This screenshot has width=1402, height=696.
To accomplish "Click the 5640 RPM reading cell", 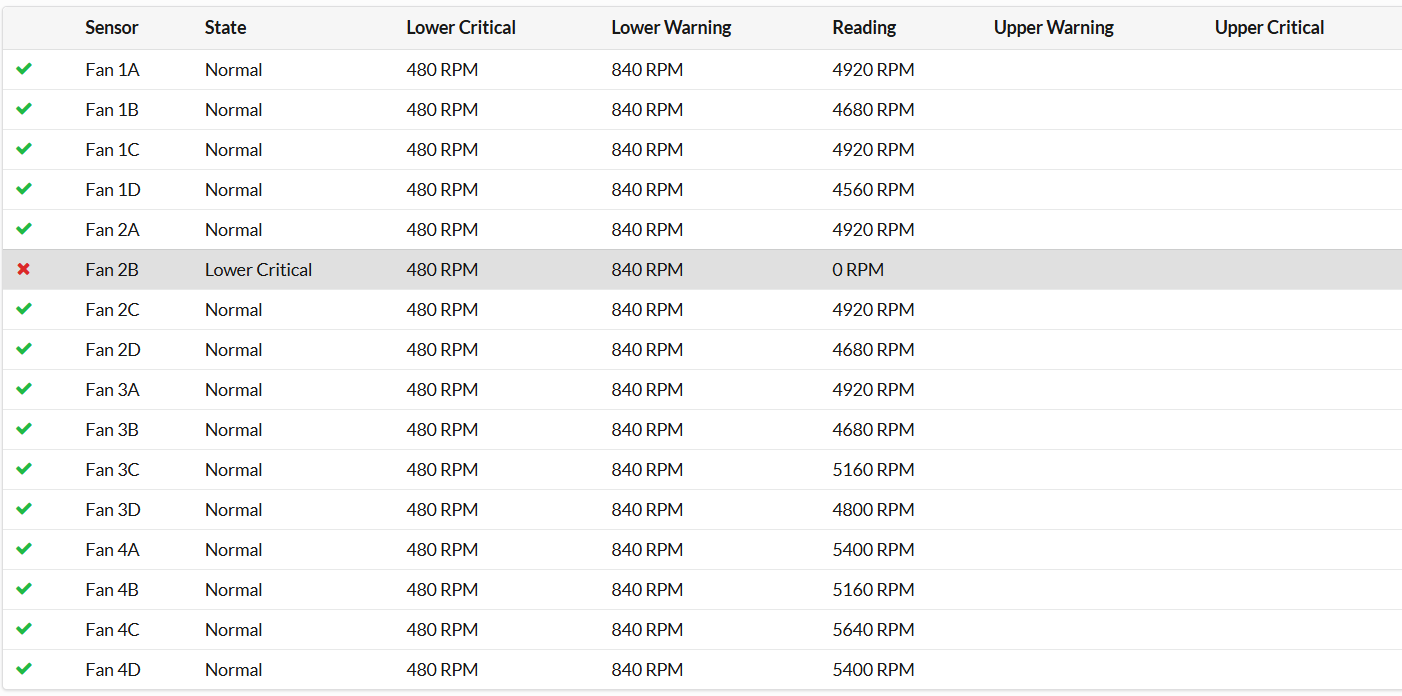I will tap(873, 630).
